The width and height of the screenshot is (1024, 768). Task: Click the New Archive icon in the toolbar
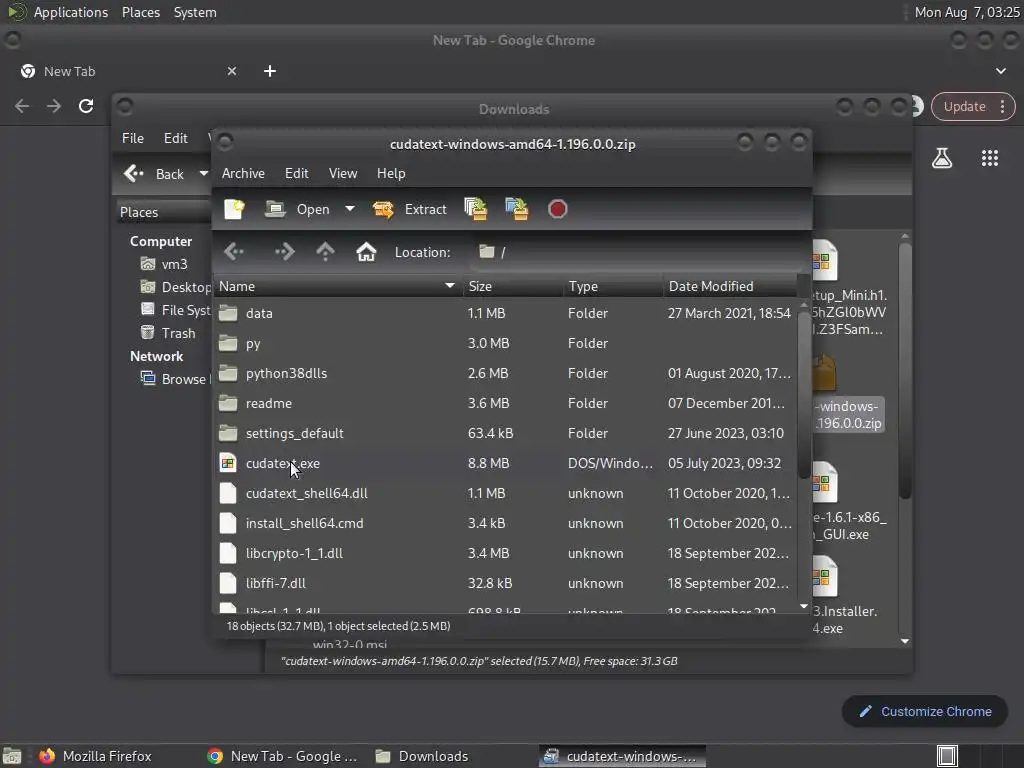click(x=234, y=209)
